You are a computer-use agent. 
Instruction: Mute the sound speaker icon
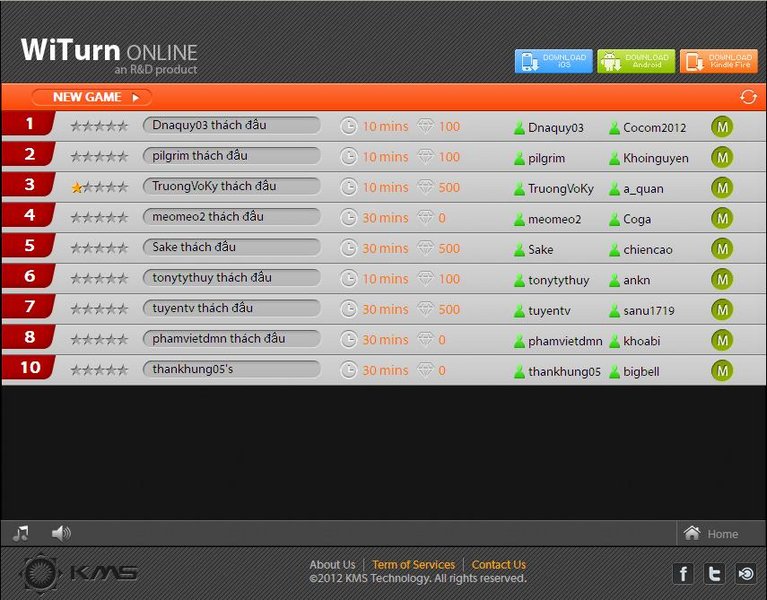[61, 534]
